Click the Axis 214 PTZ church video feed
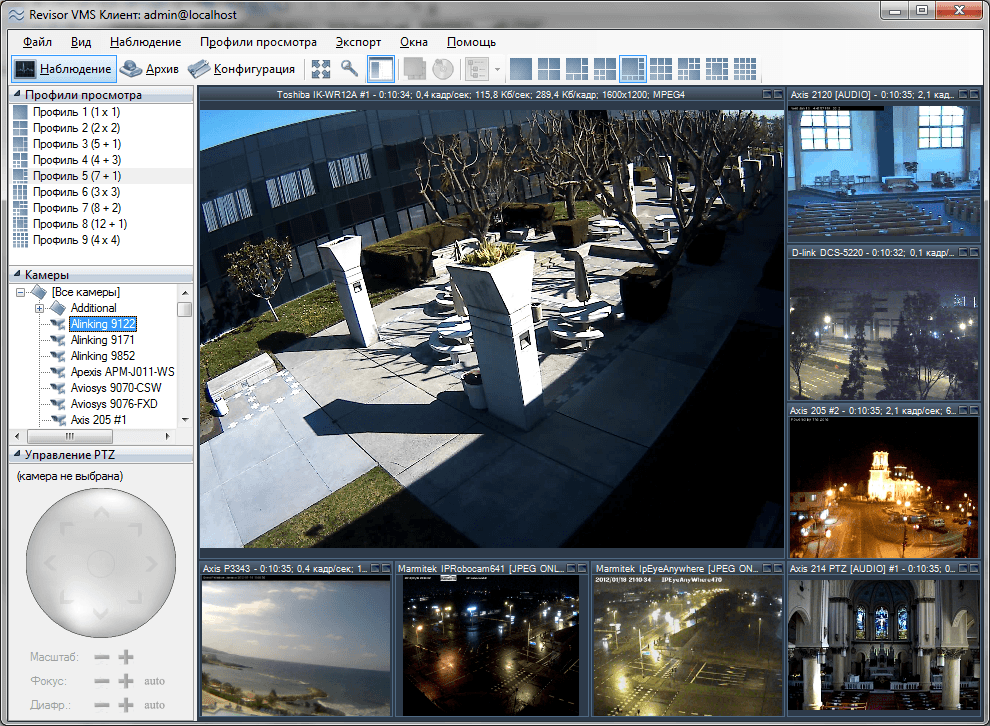990x726 pixels. (x=883, y=645)
